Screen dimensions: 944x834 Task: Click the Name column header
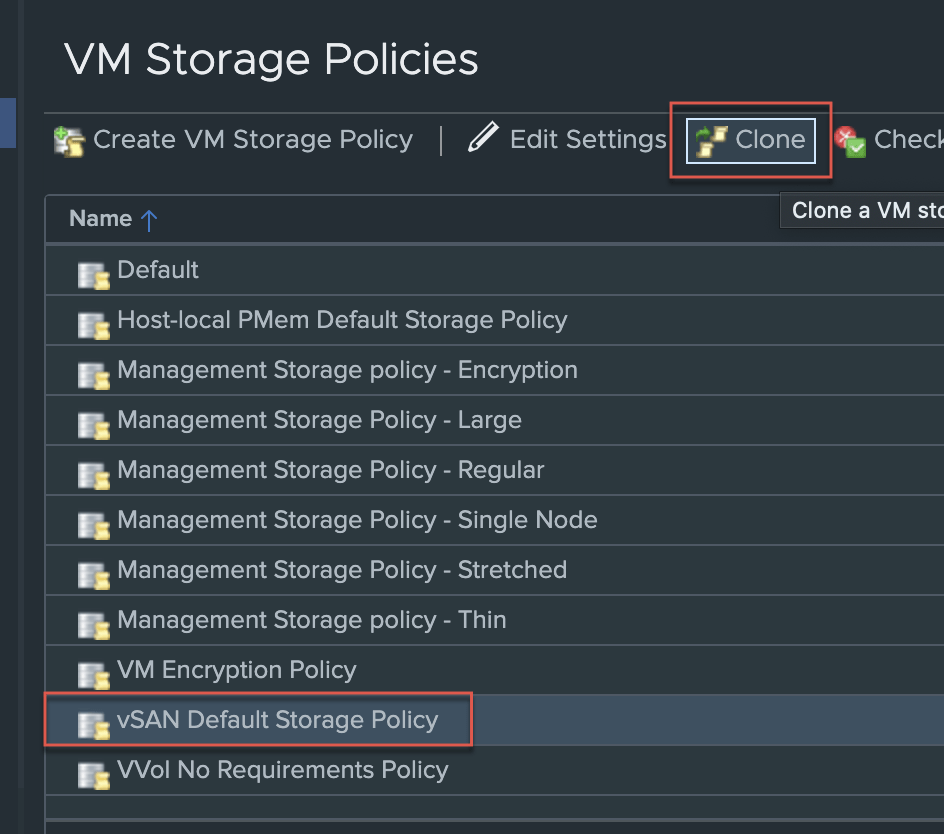[101, 219]
